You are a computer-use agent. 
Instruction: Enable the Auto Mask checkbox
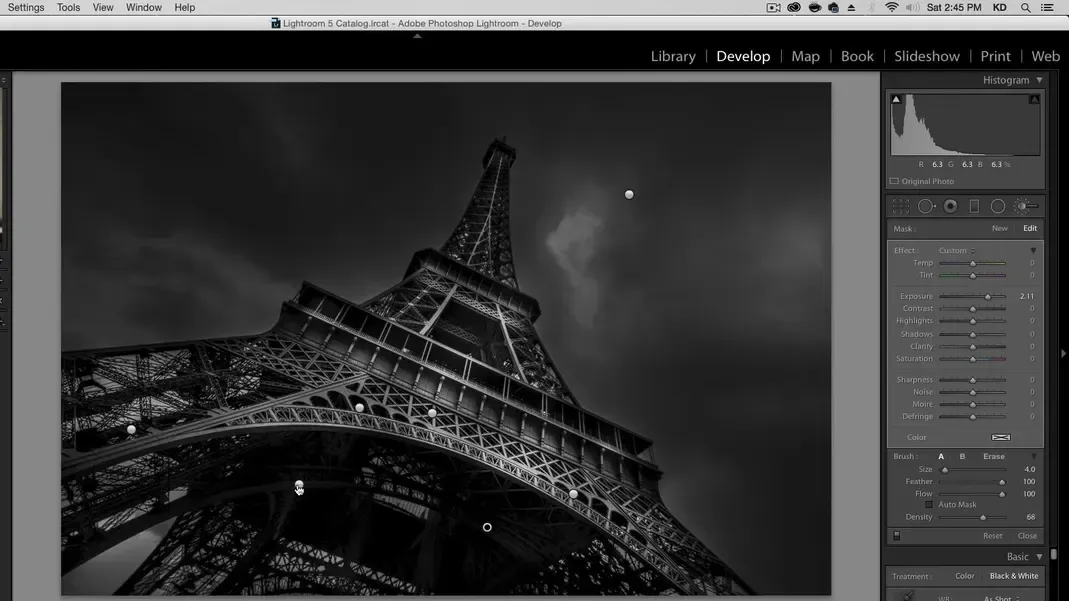click(x=929, y=505)
